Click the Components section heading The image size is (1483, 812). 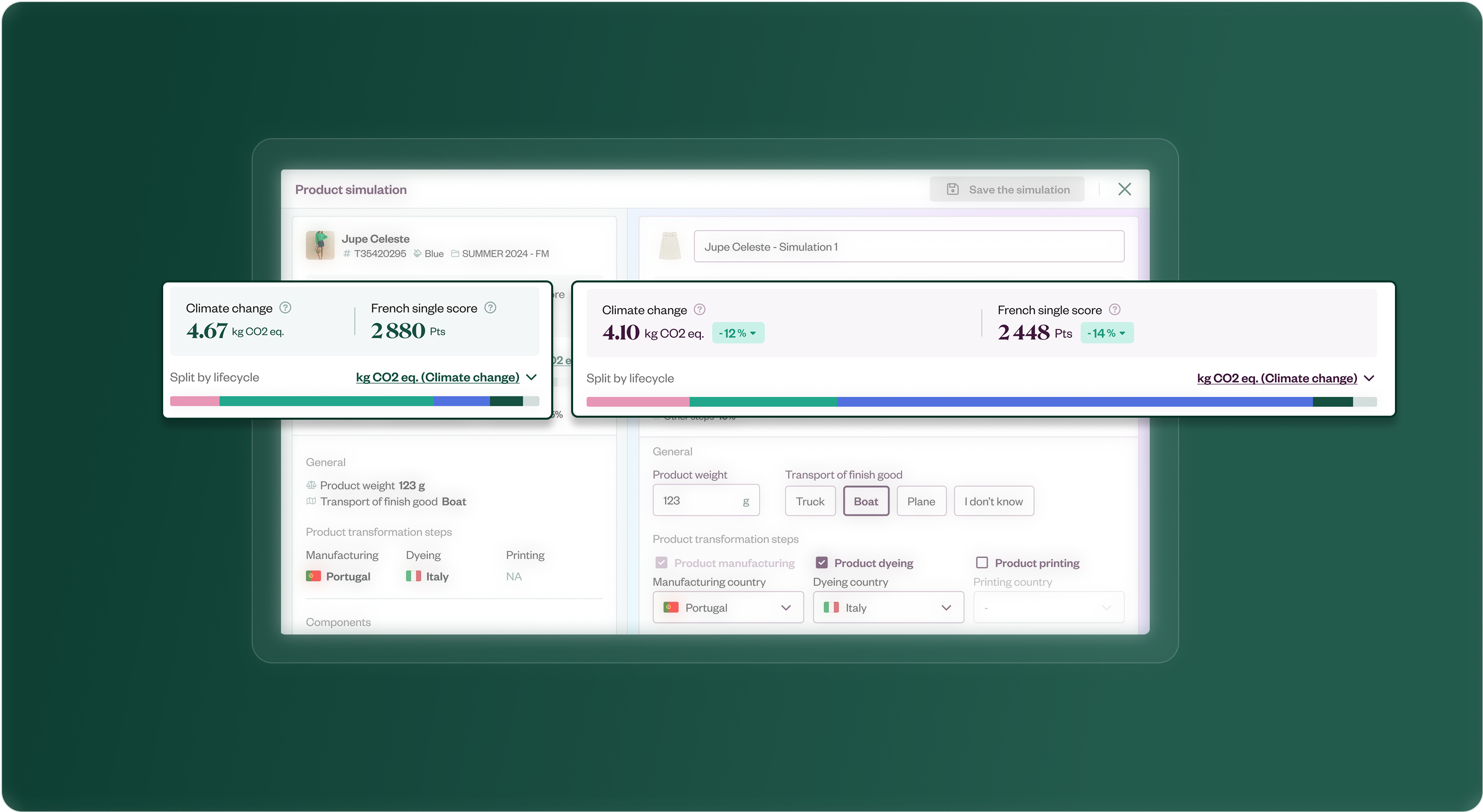click(338, 622)
